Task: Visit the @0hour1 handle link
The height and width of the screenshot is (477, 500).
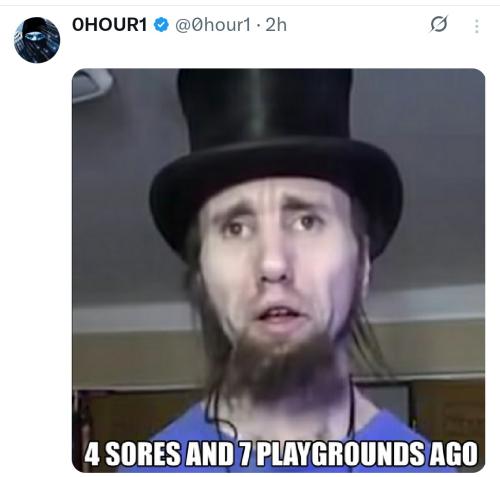Action: click(x=213, y=25)
